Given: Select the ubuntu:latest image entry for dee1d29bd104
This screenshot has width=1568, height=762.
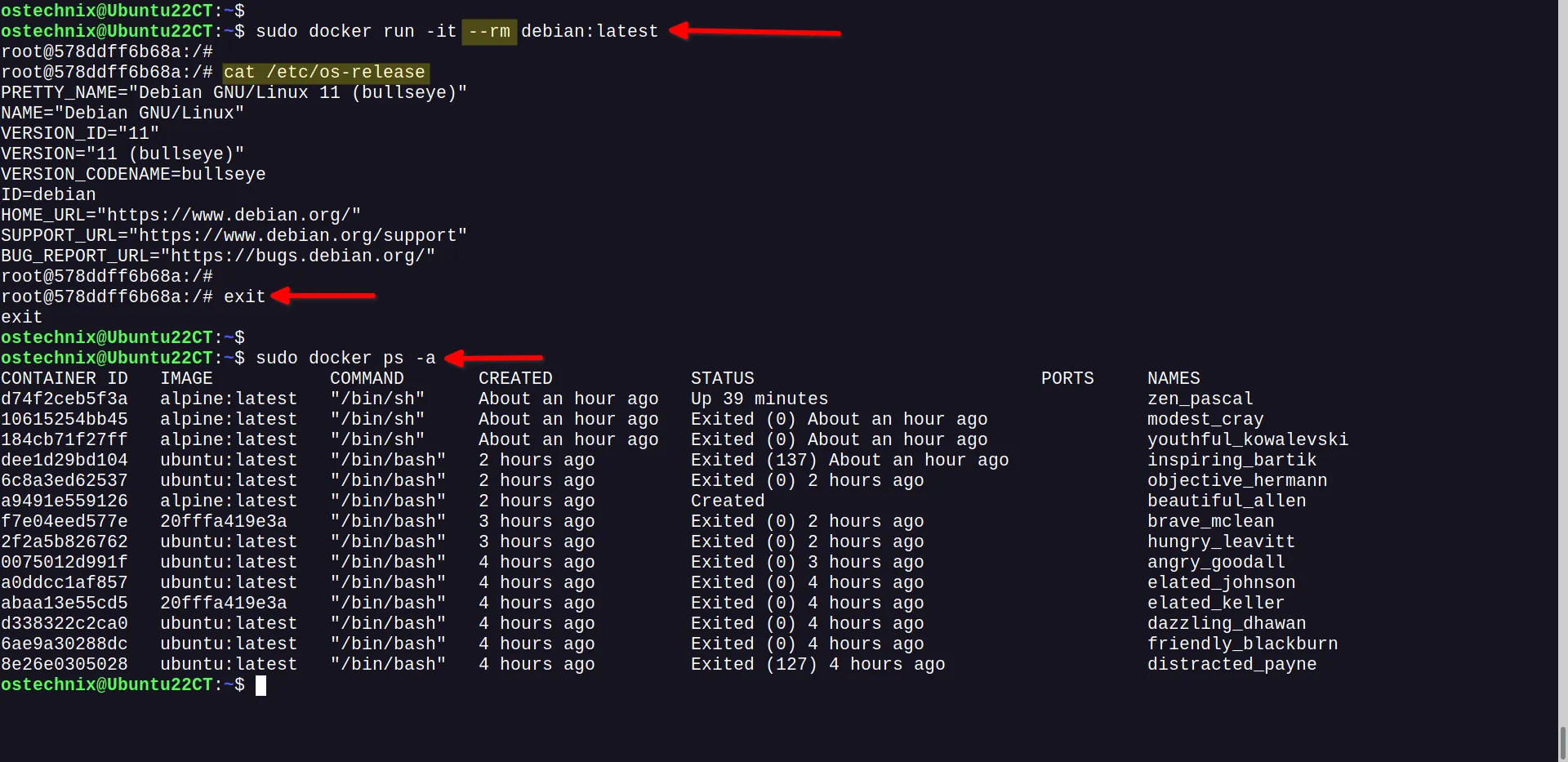Looking at the screenshot, I should tap(229, 460).
